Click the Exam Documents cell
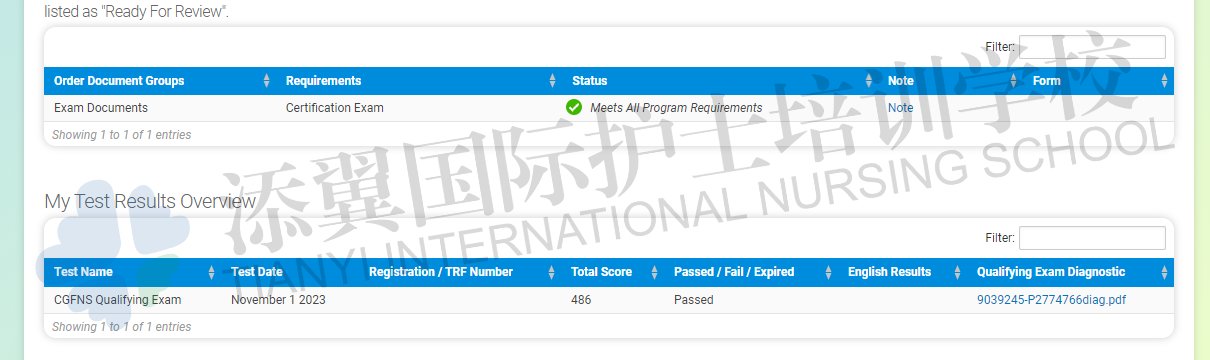This screenshot has width=1210, height=360. tap(101, 108)
